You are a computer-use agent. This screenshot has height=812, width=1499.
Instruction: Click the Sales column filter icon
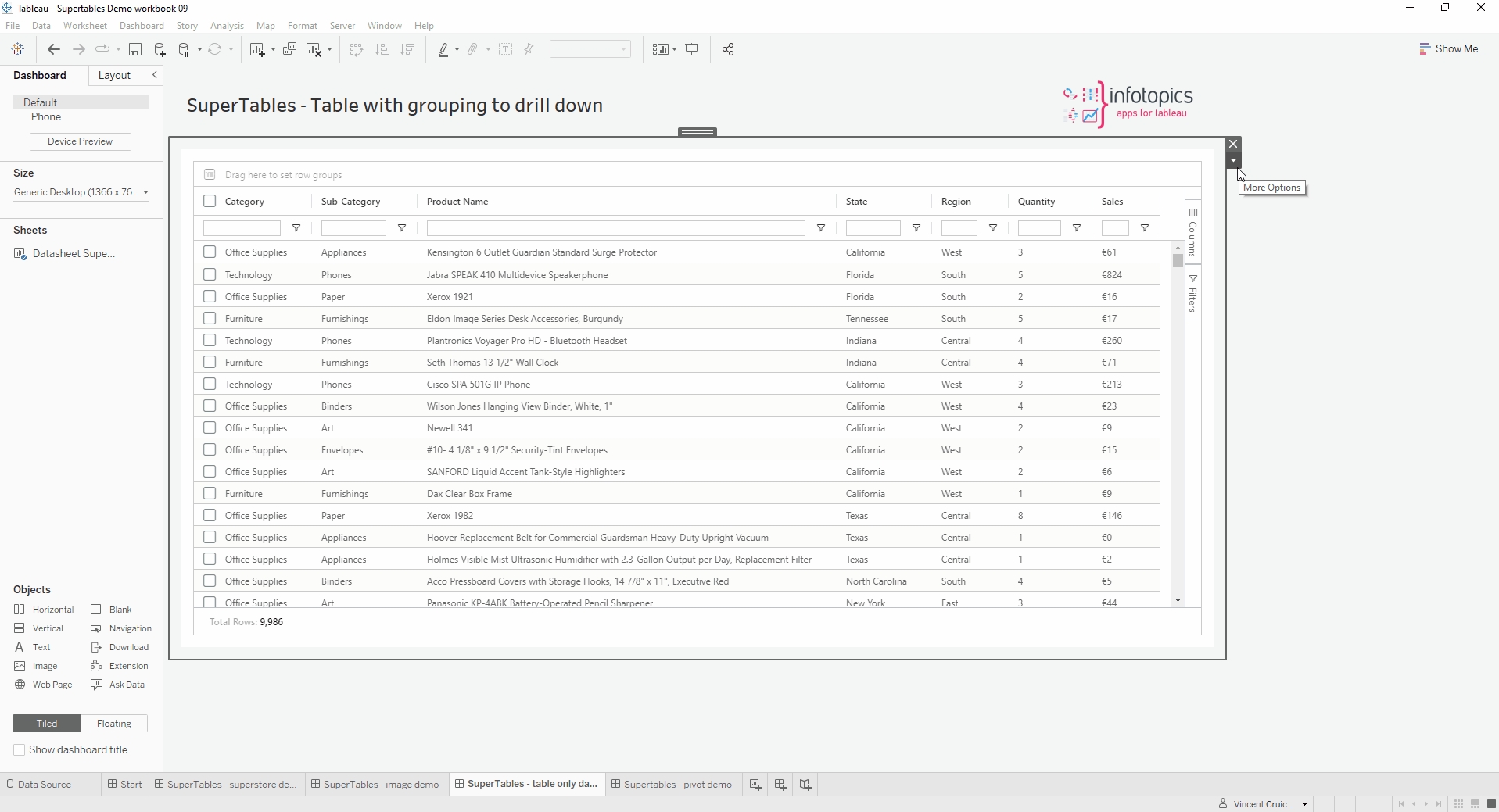coord(1145,228)
